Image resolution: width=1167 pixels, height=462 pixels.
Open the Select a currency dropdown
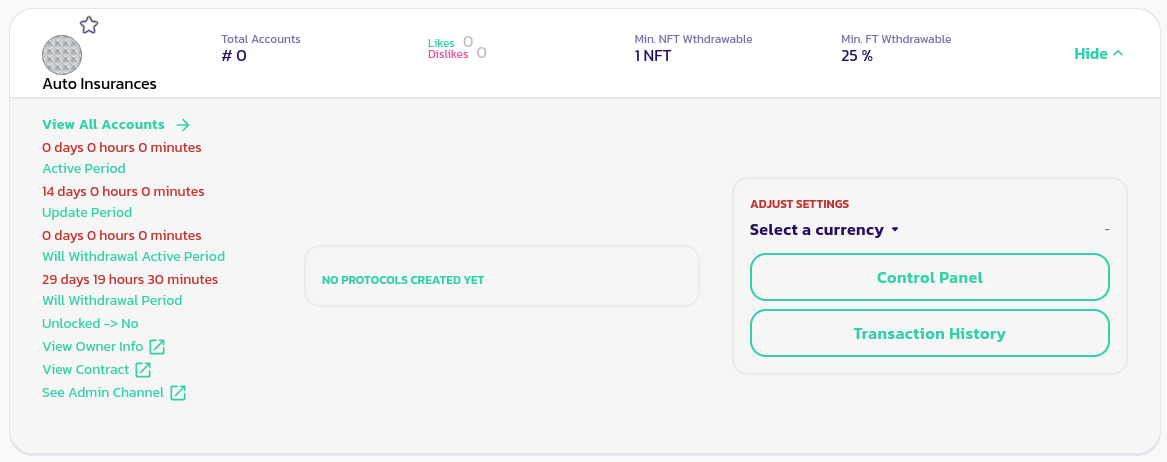pos(816,230)
